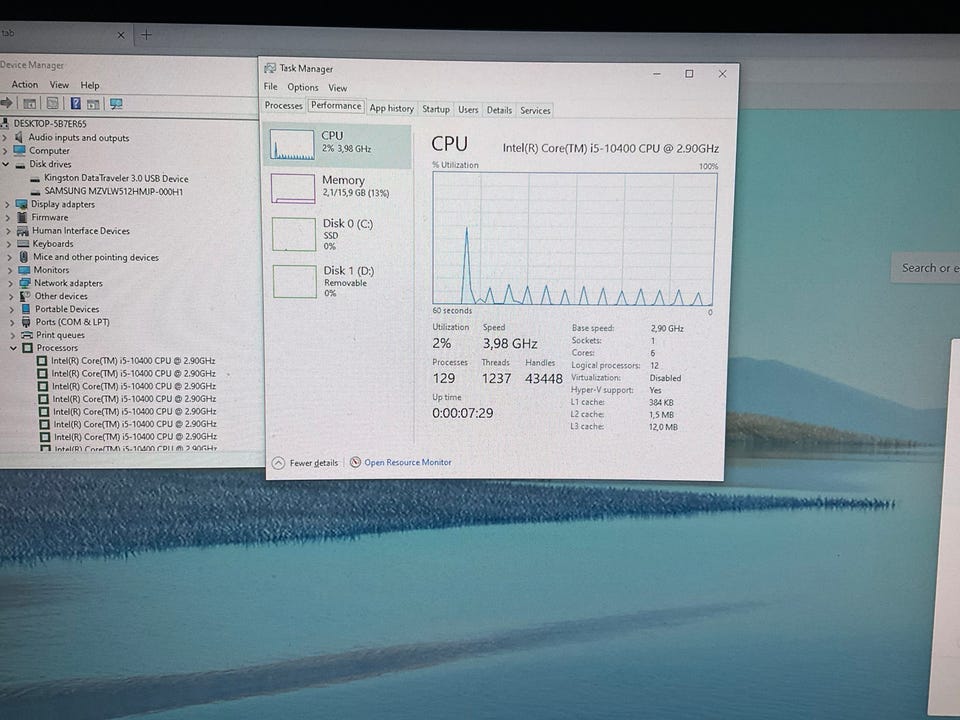Click the scan for hardware changes monitor icon
Viewport: 960px width, 720px height.
click(x=116, y=103)
